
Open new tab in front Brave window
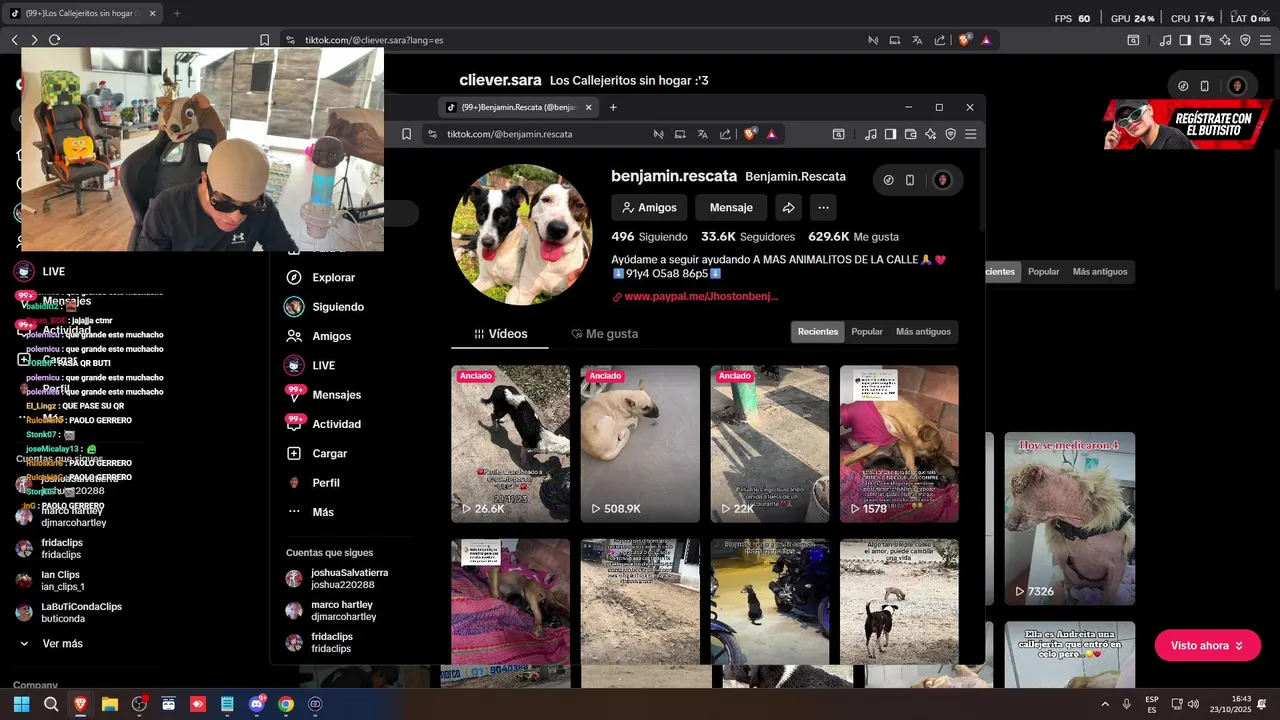[x=613, y=107]
